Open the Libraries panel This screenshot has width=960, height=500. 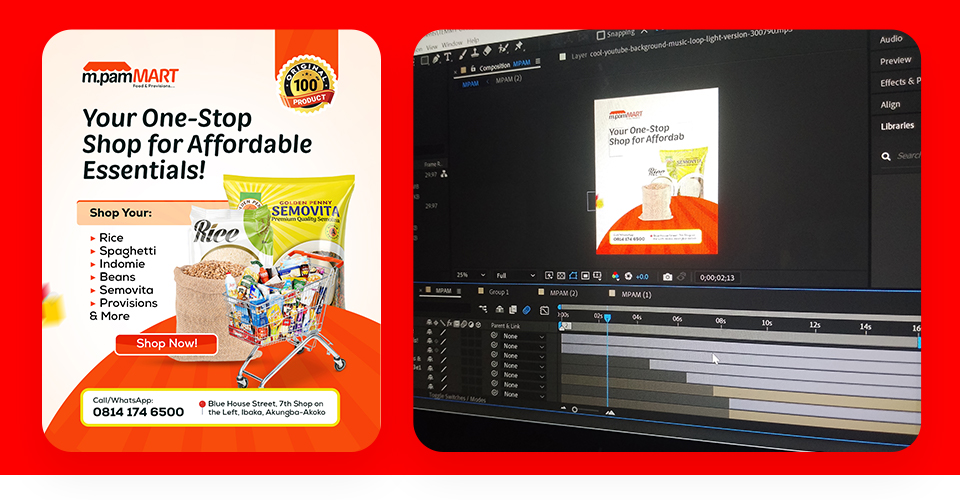point(897,126)
